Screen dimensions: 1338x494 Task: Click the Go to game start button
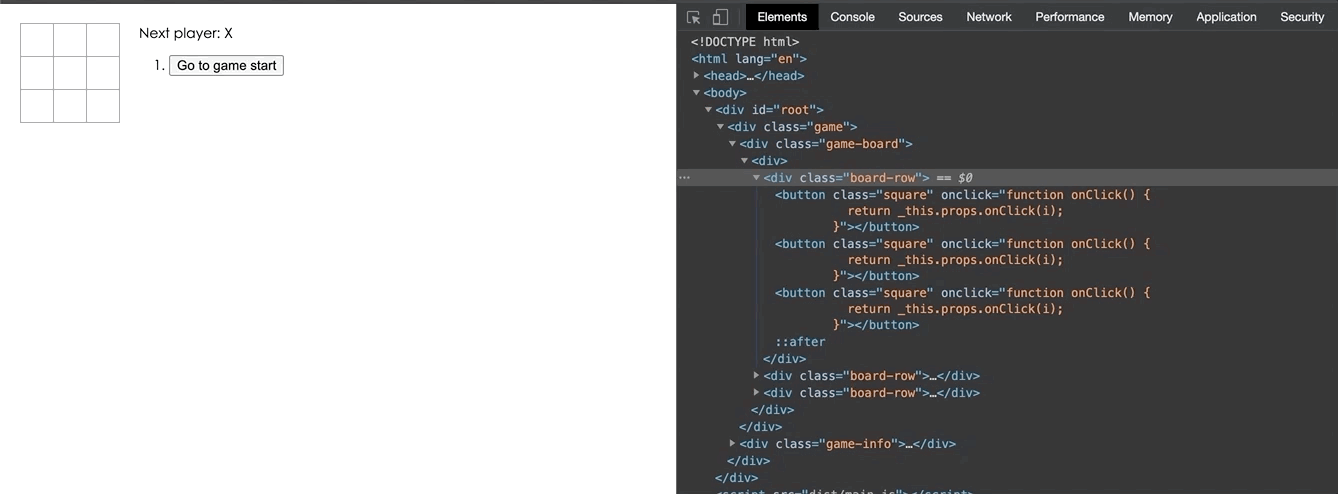click(226, 65)
